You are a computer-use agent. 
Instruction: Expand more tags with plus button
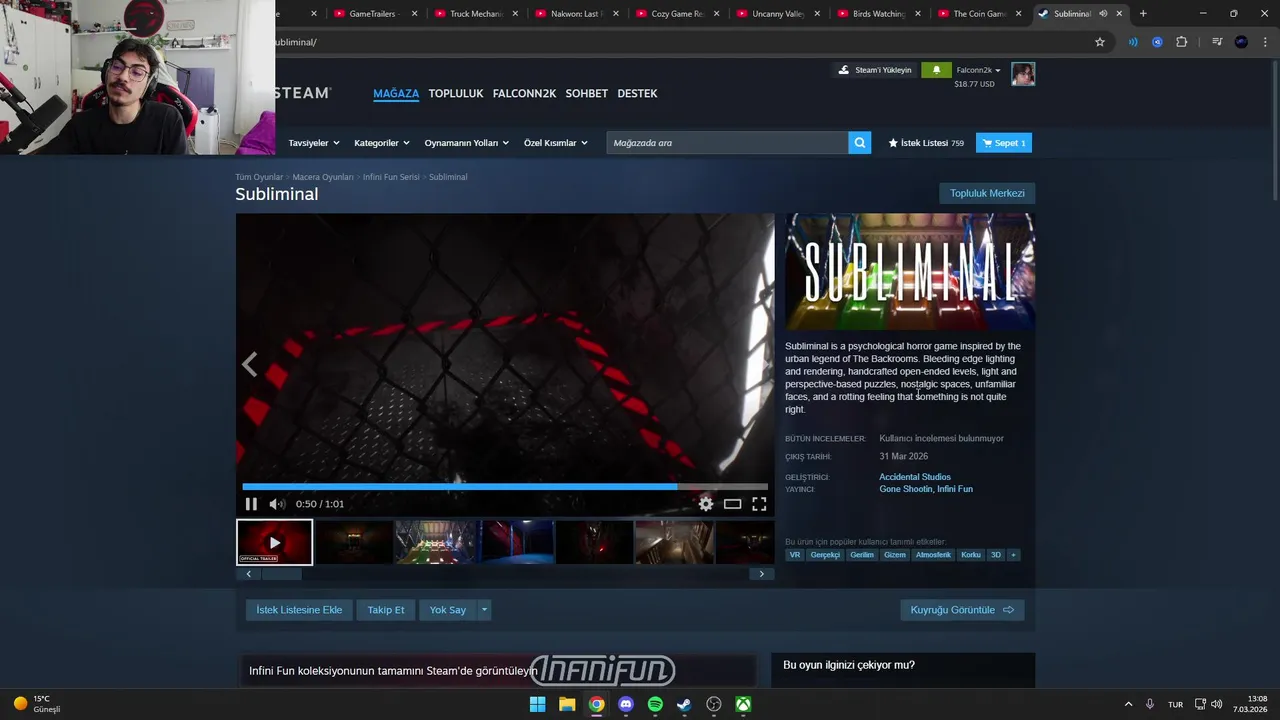[x=1013, y=555]
